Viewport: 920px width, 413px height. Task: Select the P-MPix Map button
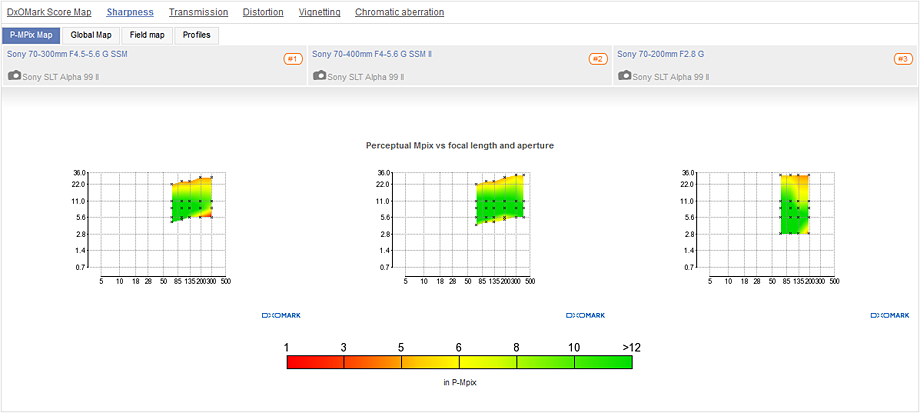[31, 35]
